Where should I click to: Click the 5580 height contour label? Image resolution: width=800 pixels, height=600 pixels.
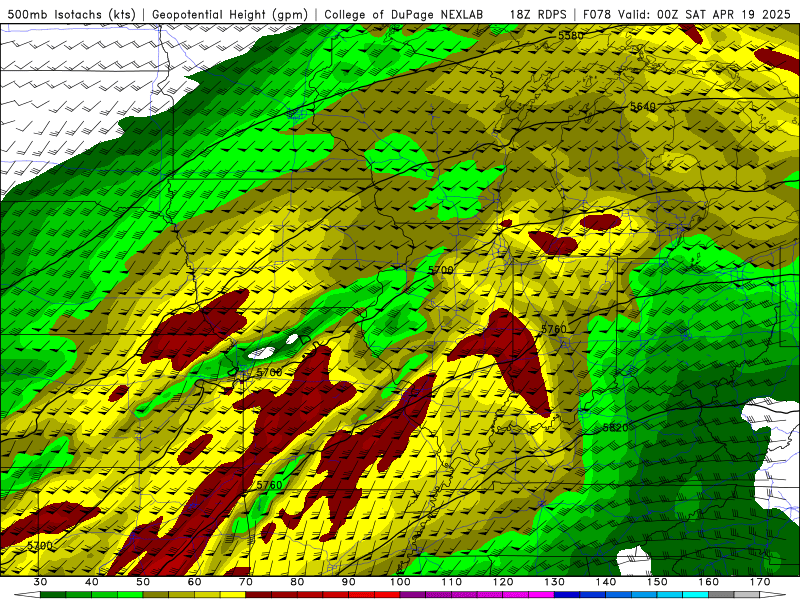coord(570,35)
